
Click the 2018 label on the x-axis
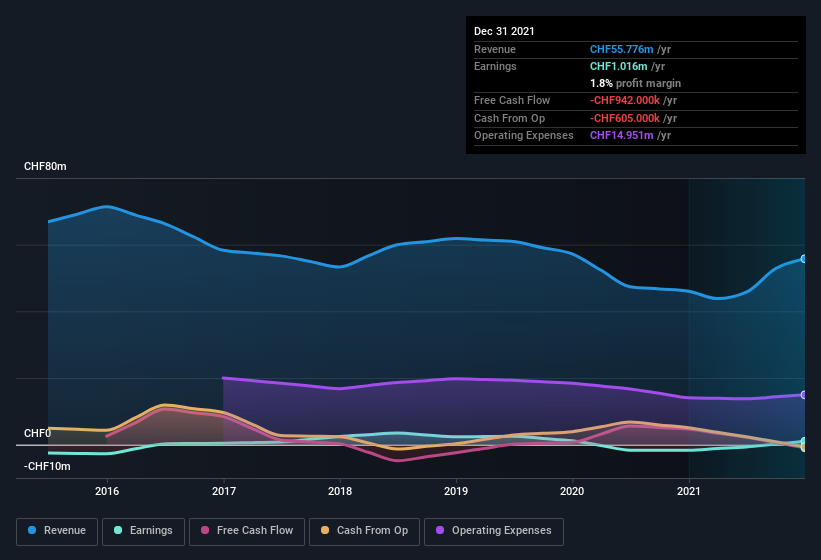[x=340, y=491]
